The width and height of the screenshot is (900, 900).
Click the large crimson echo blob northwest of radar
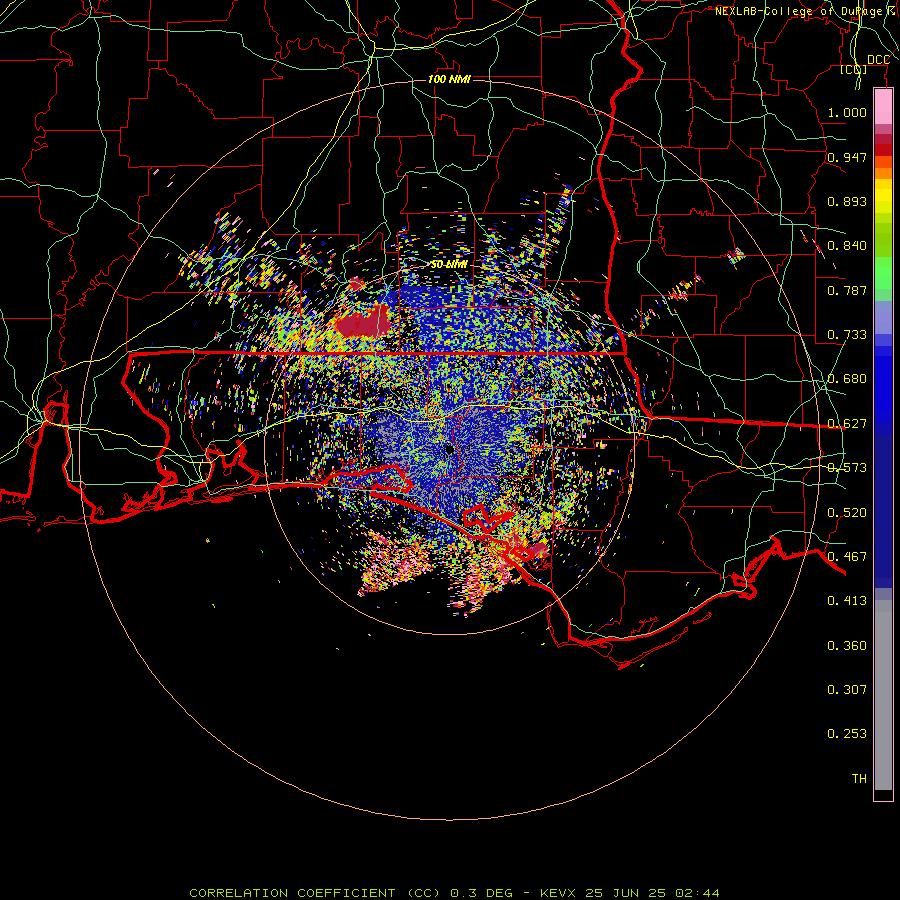[x=363, y=322]
